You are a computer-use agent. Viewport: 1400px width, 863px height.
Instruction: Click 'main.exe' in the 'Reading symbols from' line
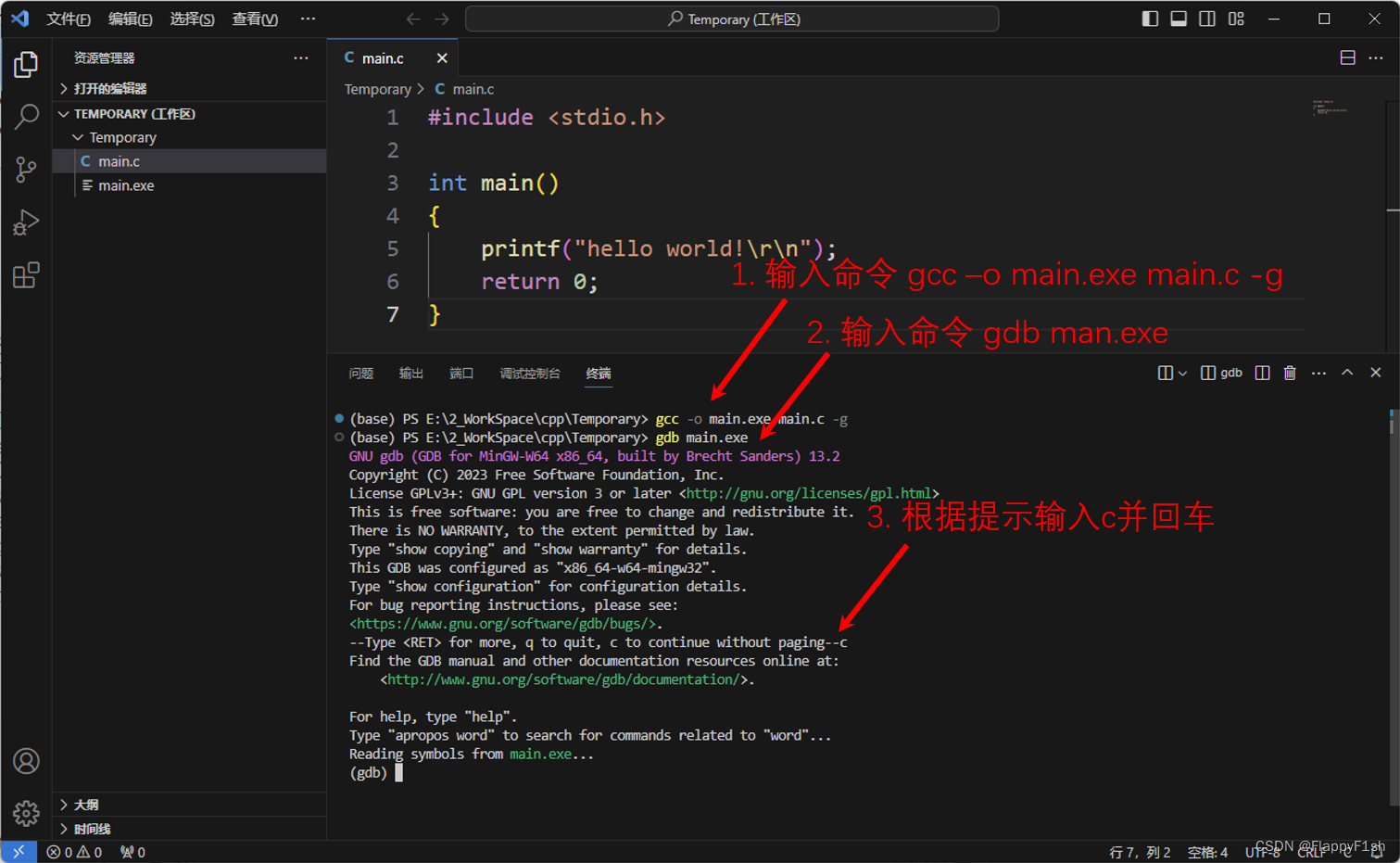[x=541, y=755]
